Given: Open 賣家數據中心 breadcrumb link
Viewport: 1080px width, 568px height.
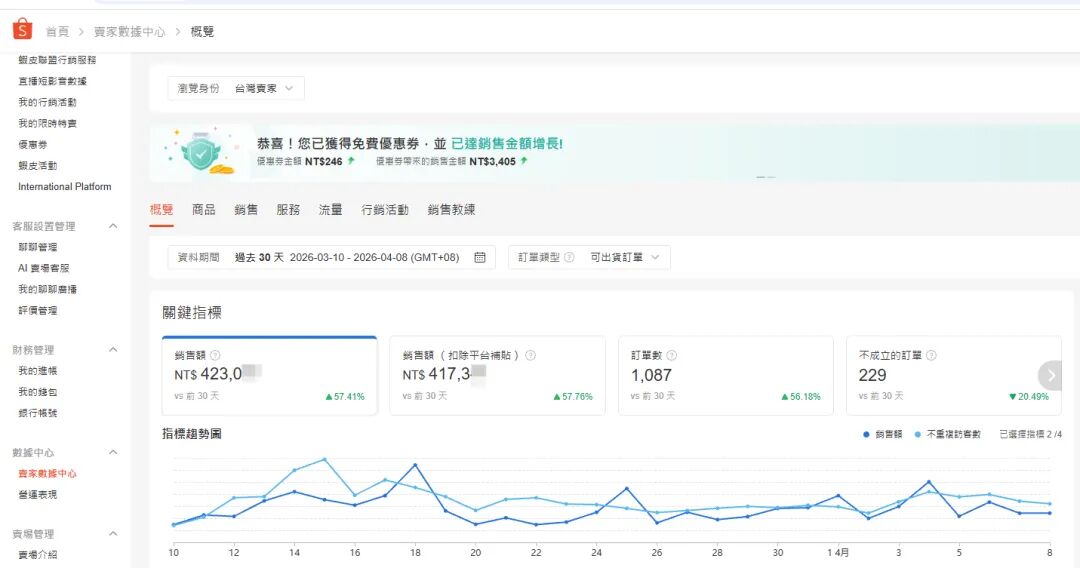Looking at the screenshot, I should click(129, 32).
